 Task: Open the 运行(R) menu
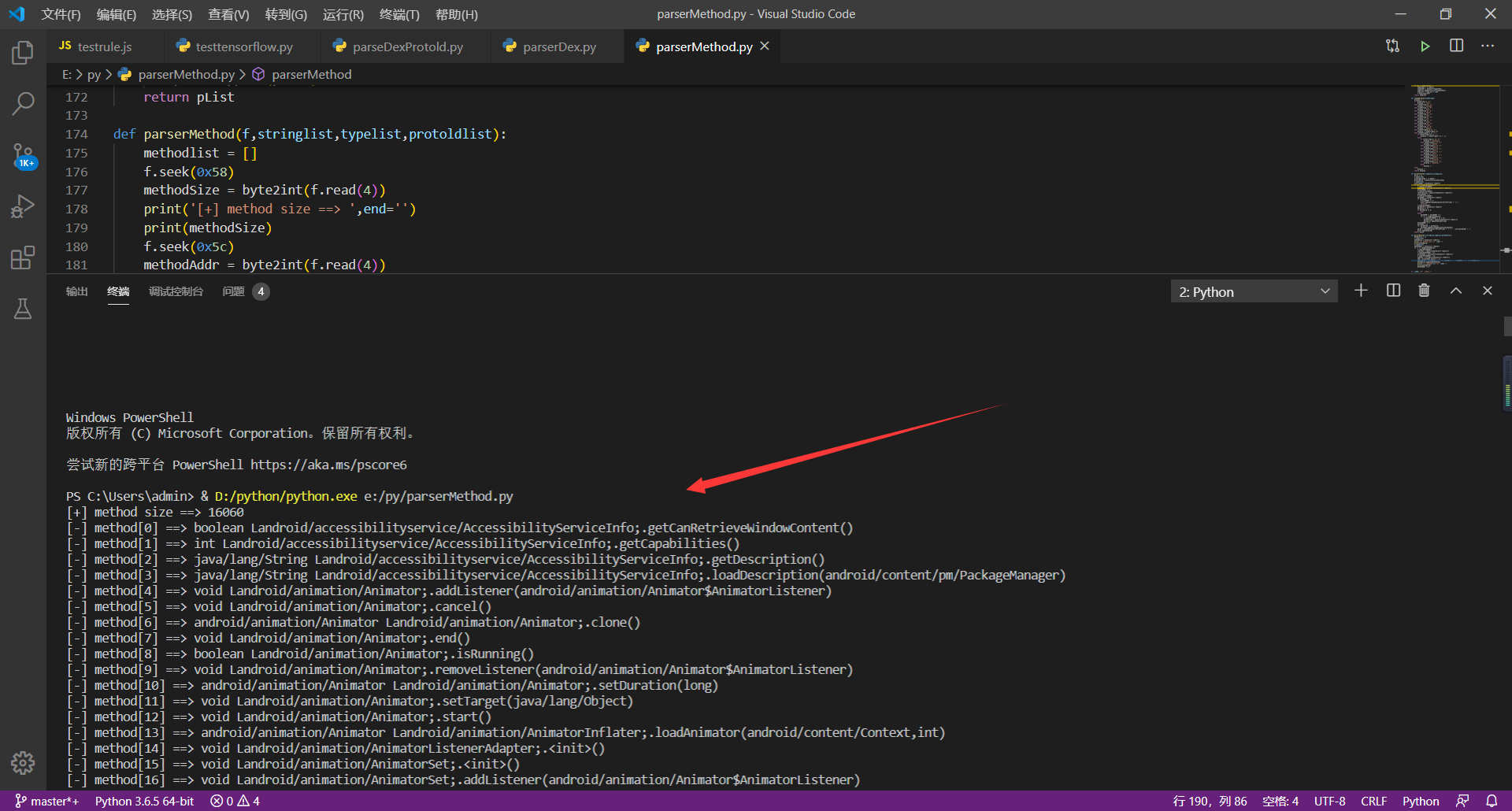point(343,14)
